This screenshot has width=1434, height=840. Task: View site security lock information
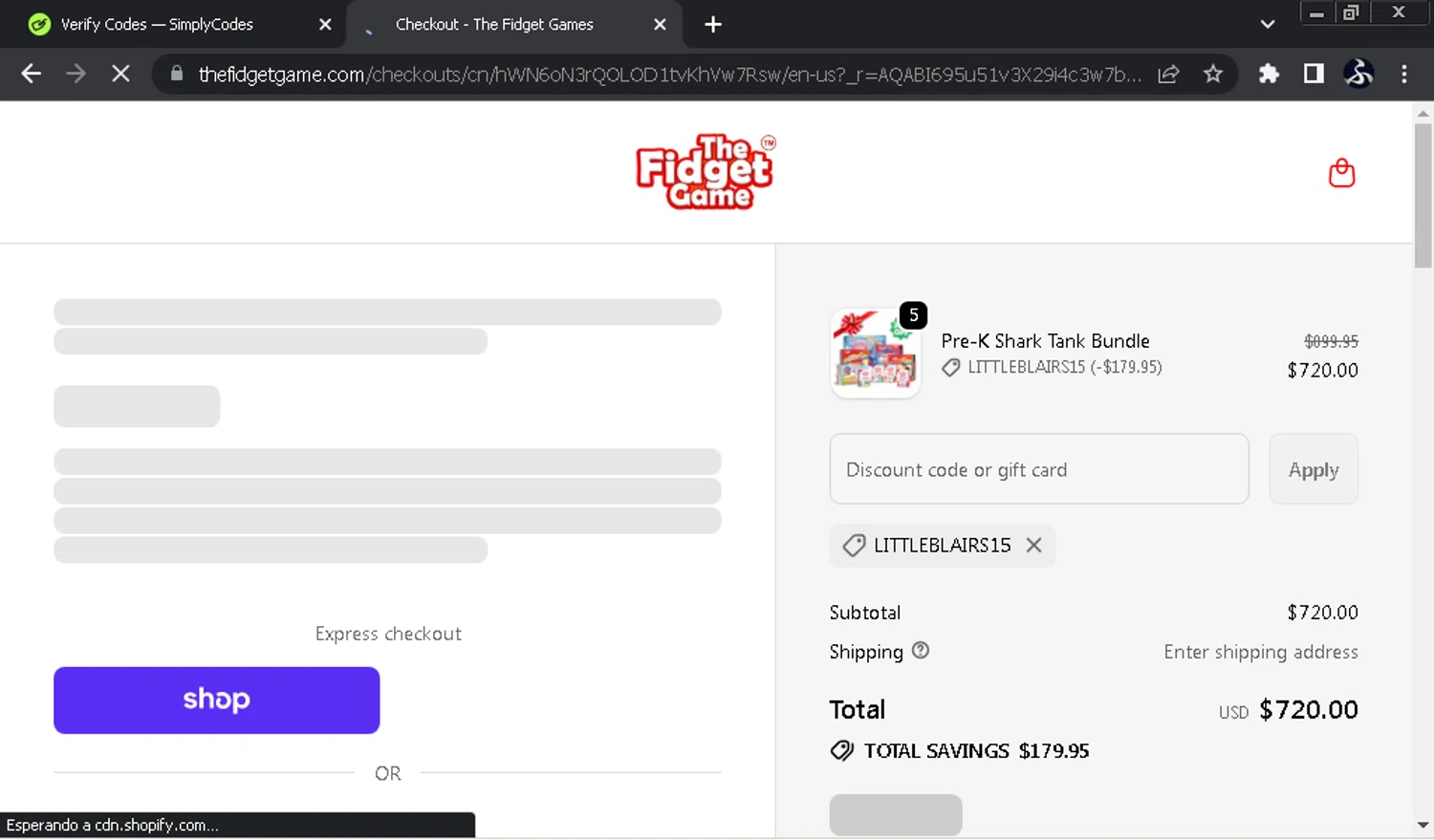tap(177, 74)
